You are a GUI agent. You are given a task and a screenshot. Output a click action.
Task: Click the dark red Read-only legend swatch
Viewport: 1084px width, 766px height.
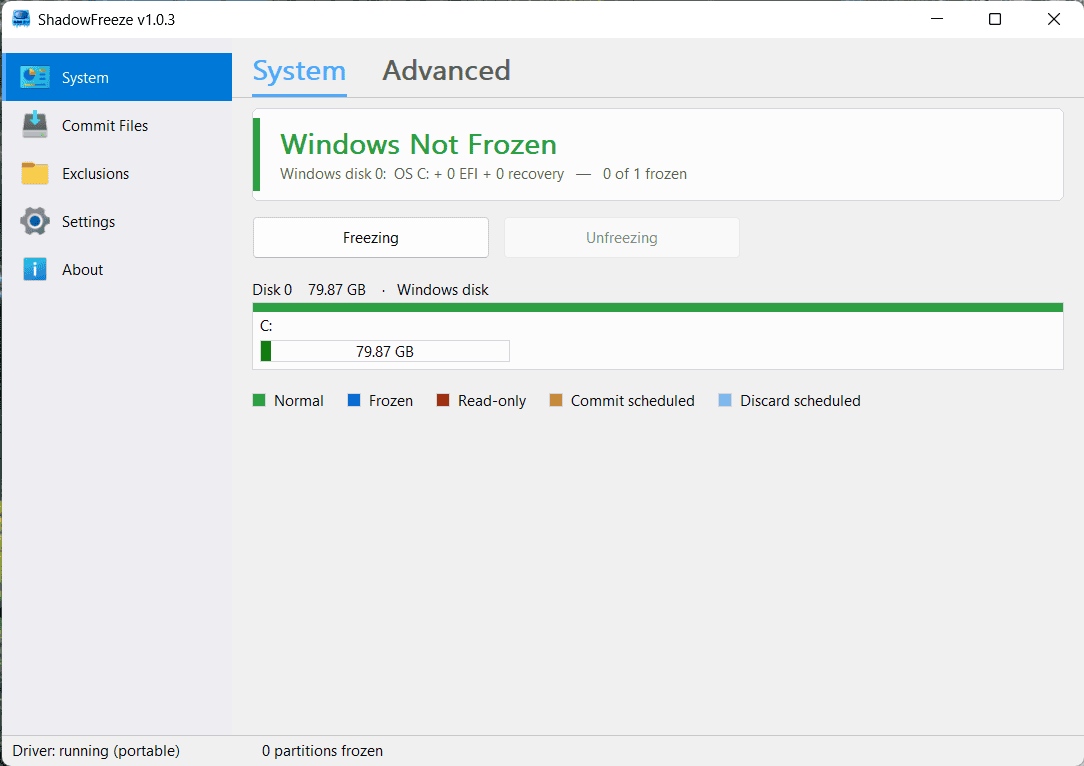(x=443, y=400)
